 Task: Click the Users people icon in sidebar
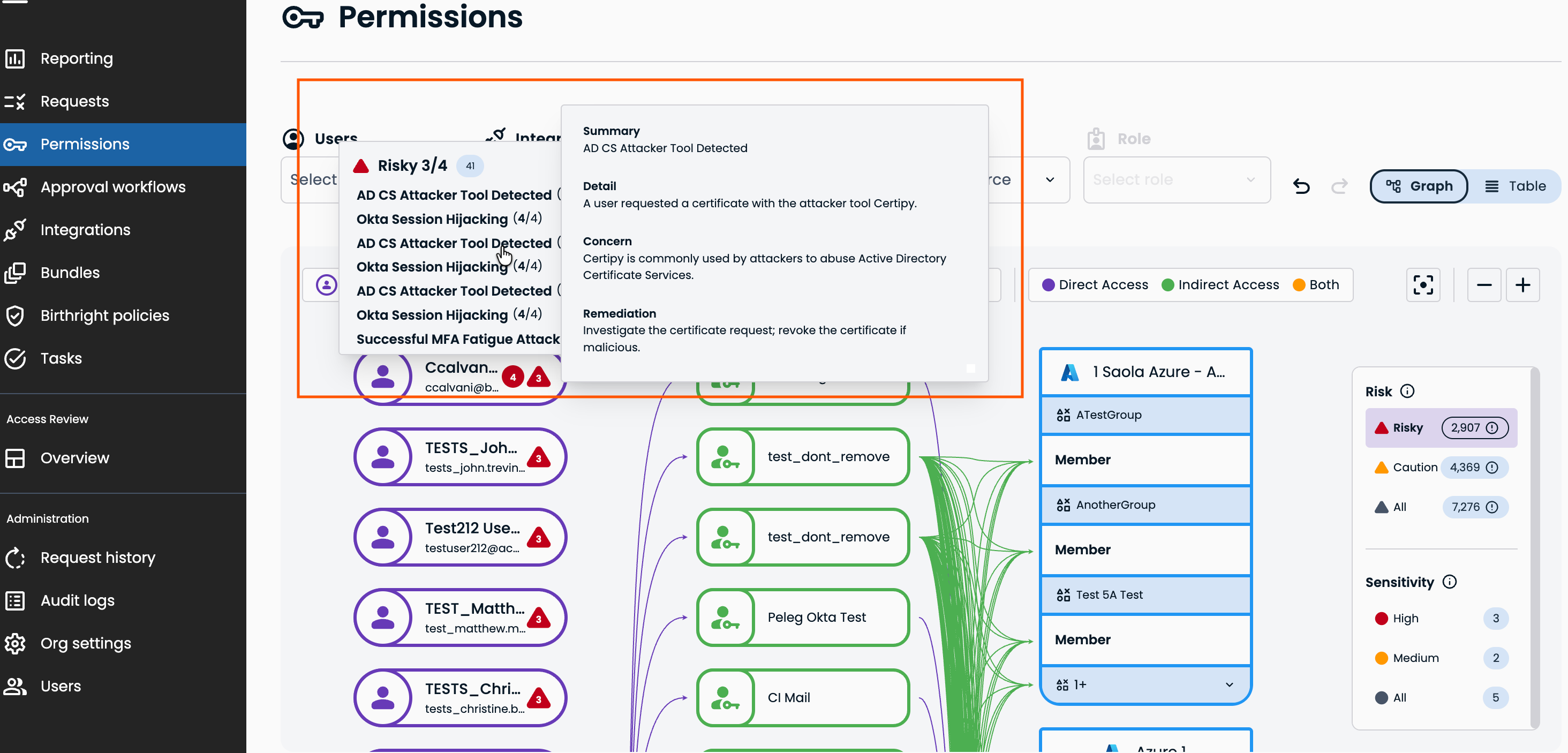[15, 686]
